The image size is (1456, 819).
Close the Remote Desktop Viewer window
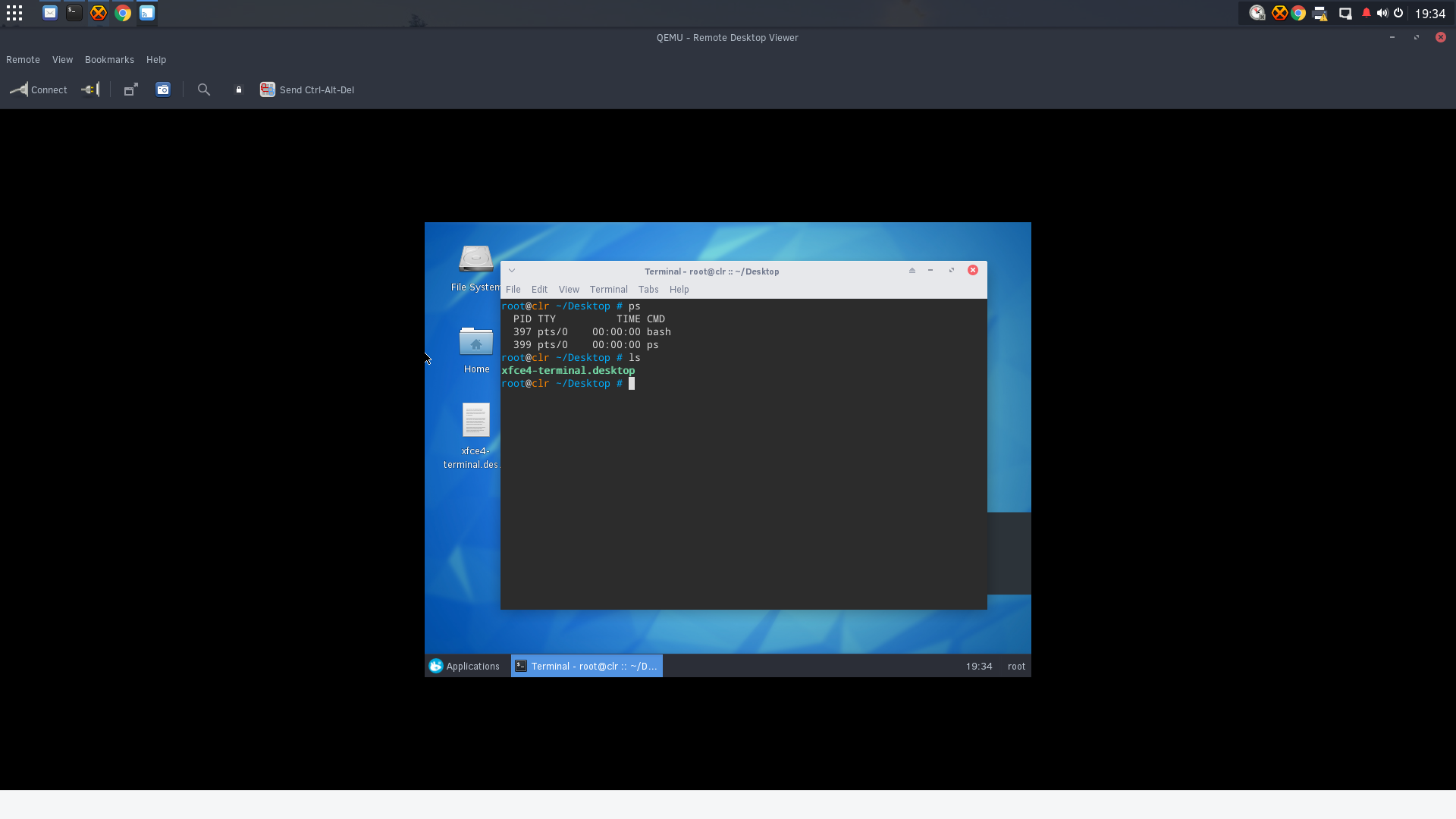1441,37
